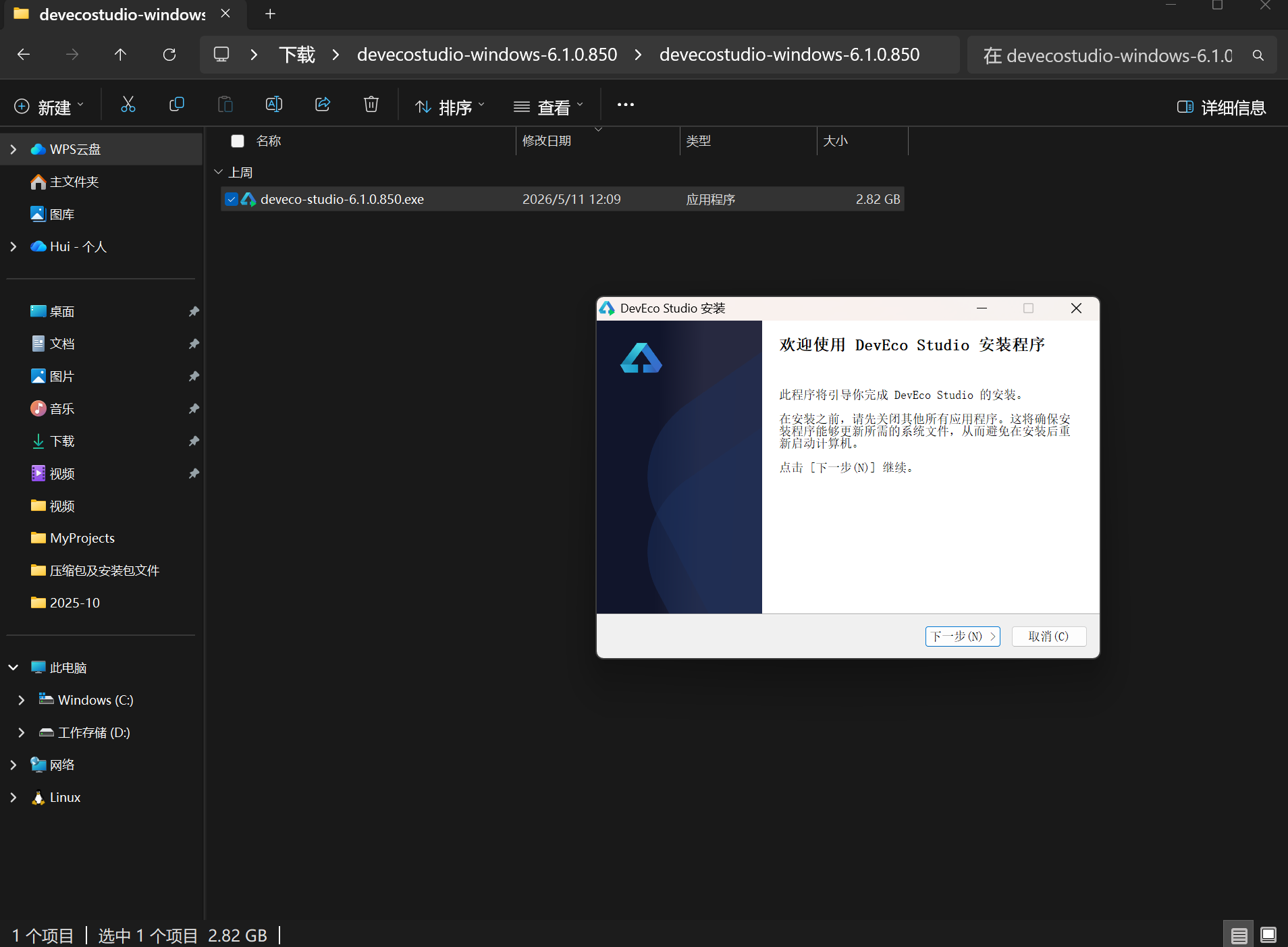Click the Paste clipboard icon
Image resolution: width=1288 pixels, height=947 pixels.
(225, 105)
